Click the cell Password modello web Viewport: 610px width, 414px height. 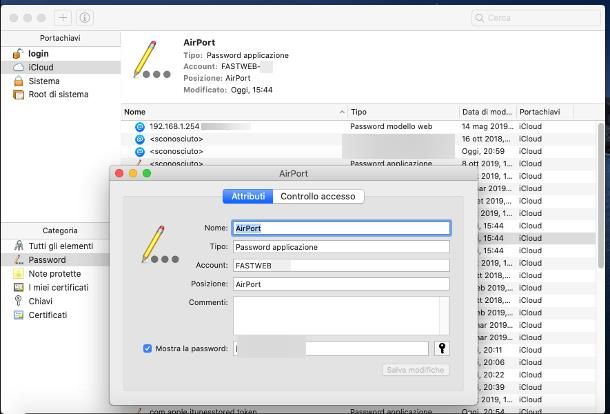point(391,126)
